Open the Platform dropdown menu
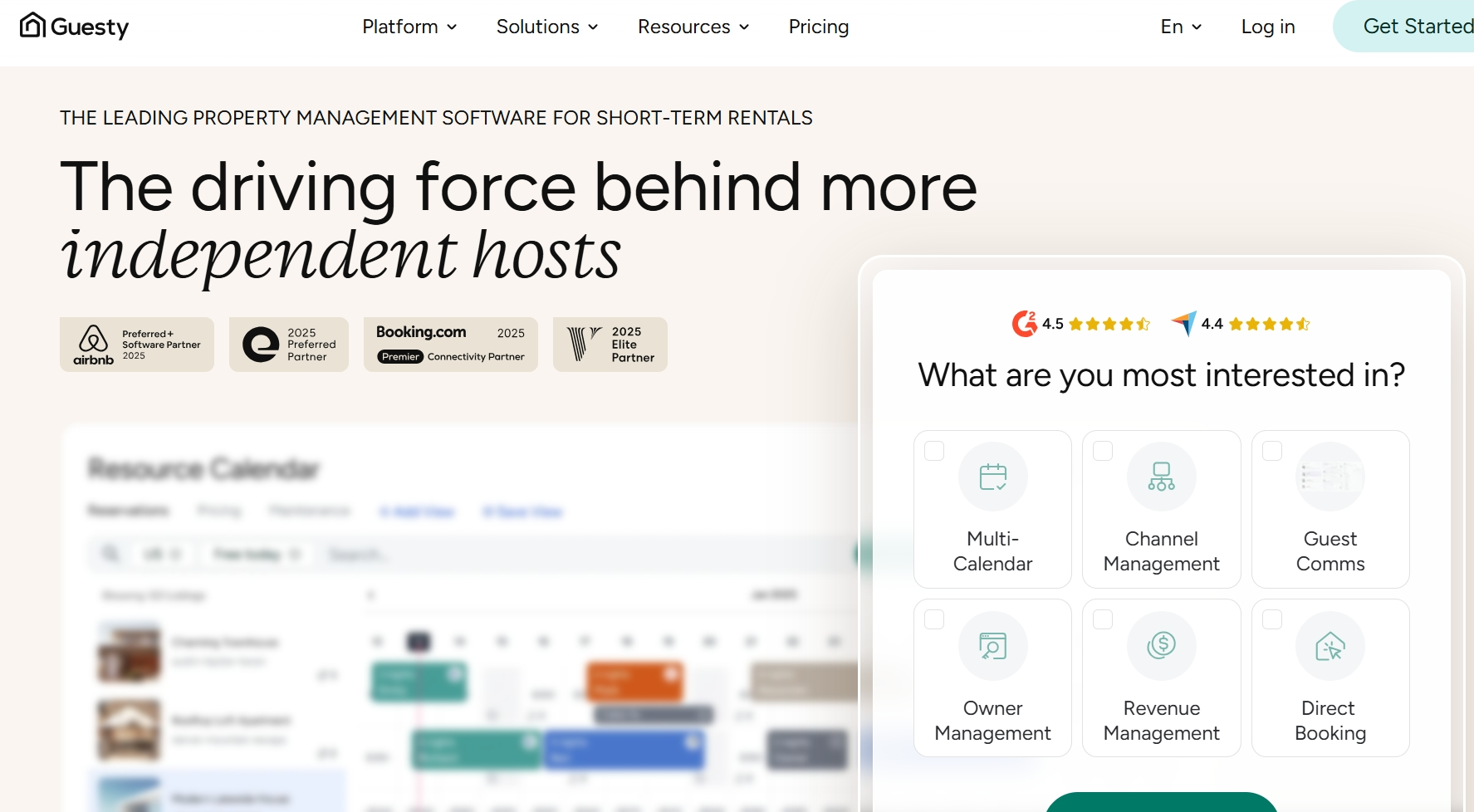The width and height of the screenshot is (1474, 812). point(409,27)
